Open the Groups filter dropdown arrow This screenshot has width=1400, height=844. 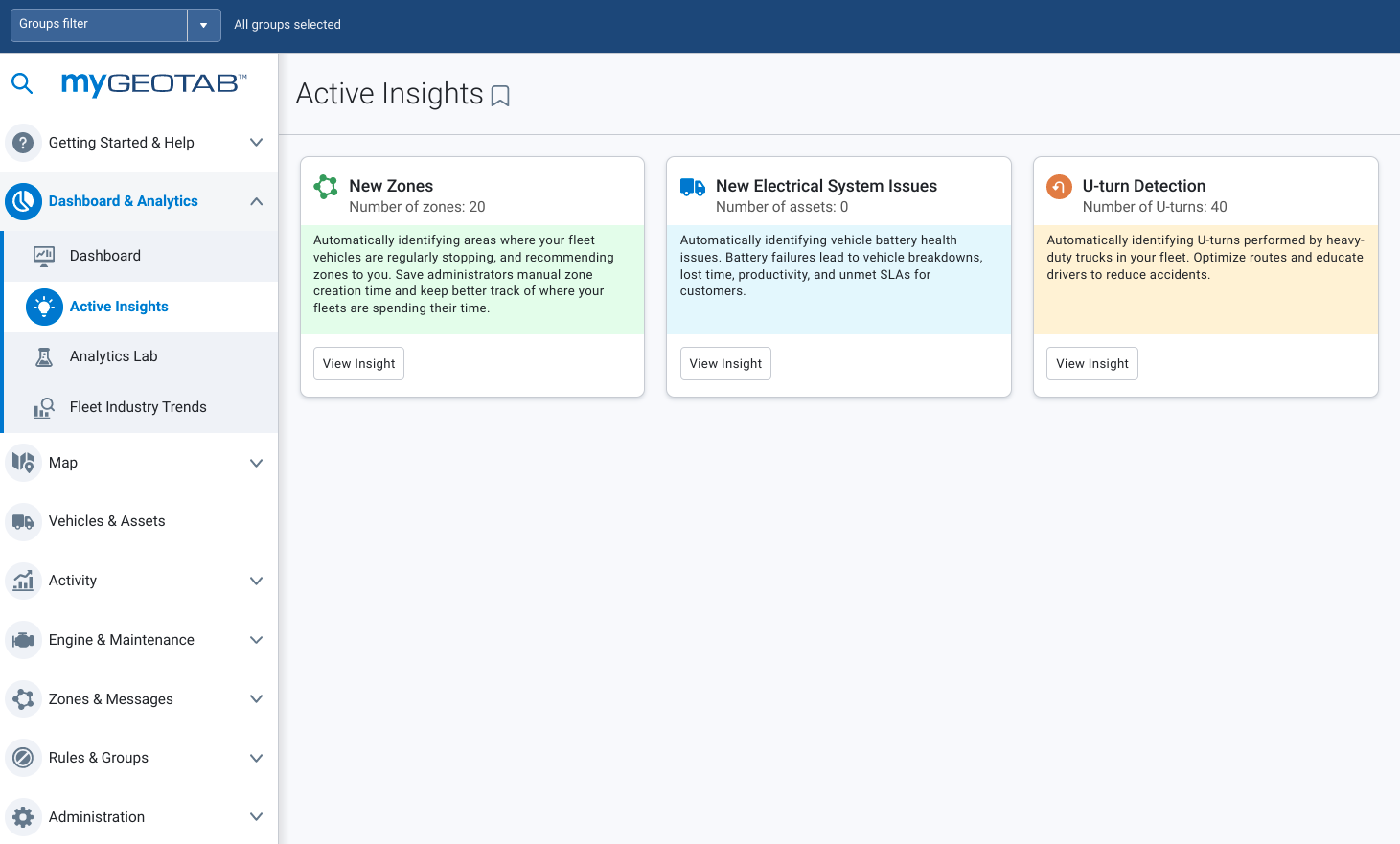point(202,25)
